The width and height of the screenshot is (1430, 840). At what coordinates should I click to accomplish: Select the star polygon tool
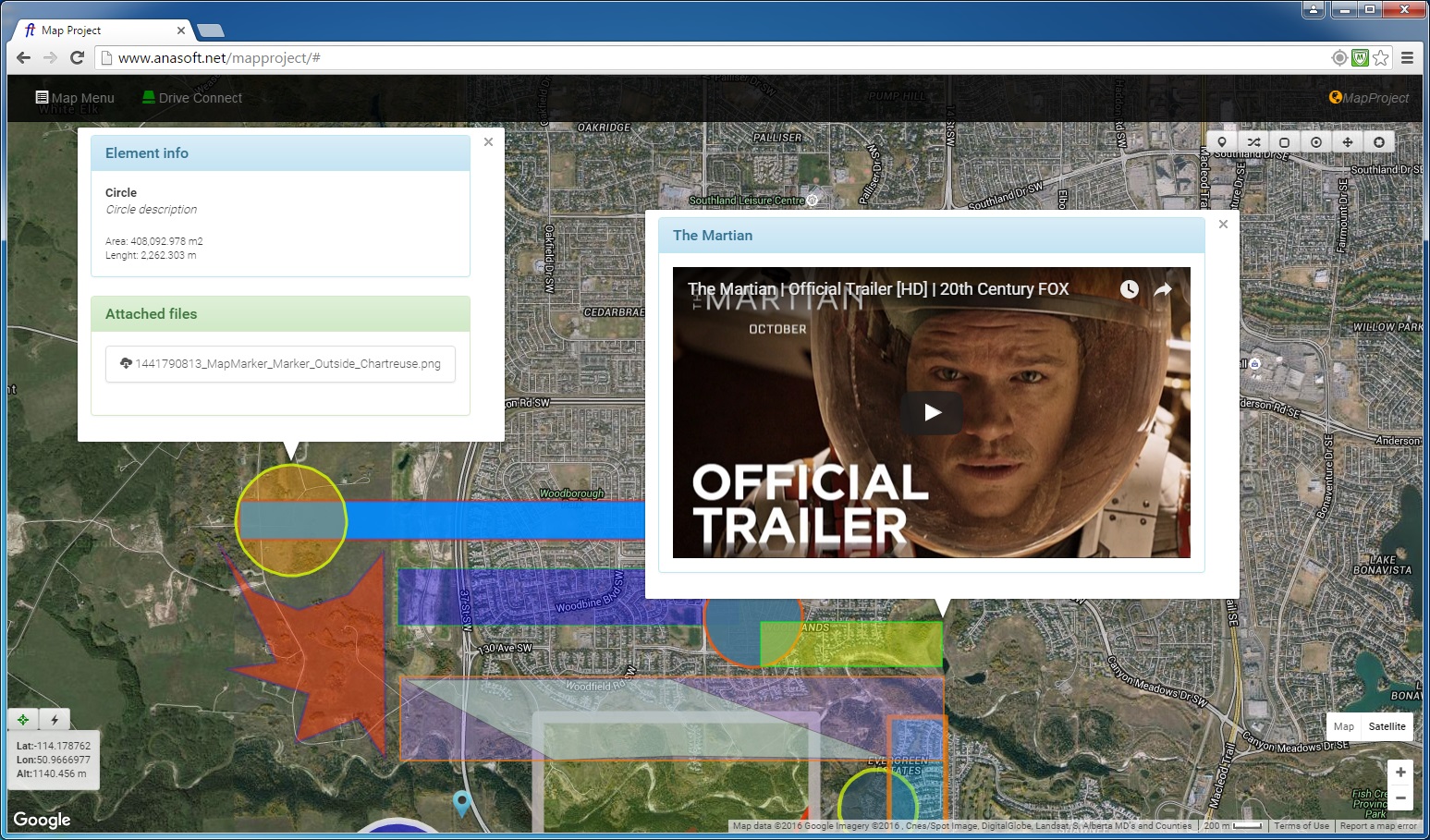click(x=1379, y=142)
